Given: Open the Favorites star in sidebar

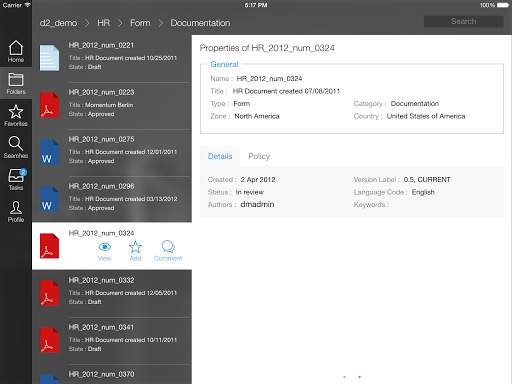Looking at the screenshot, I should (x=16, y=115).
